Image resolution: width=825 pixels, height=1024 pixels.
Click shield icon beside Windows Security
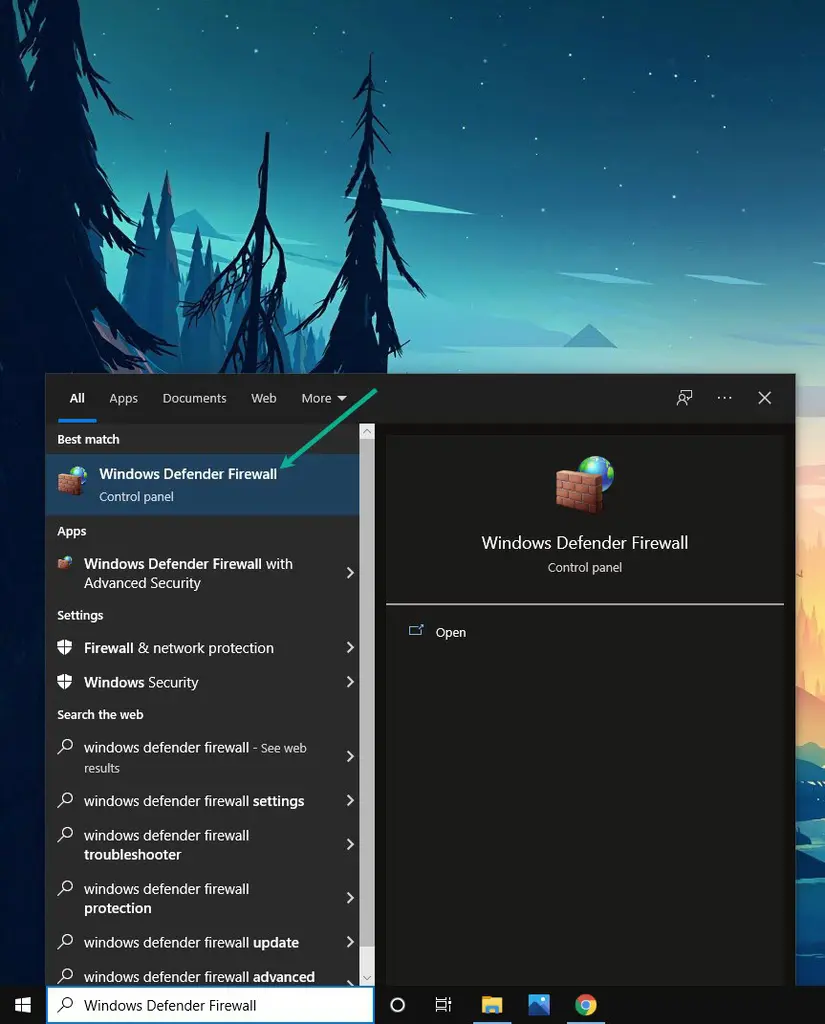(65, 682)
